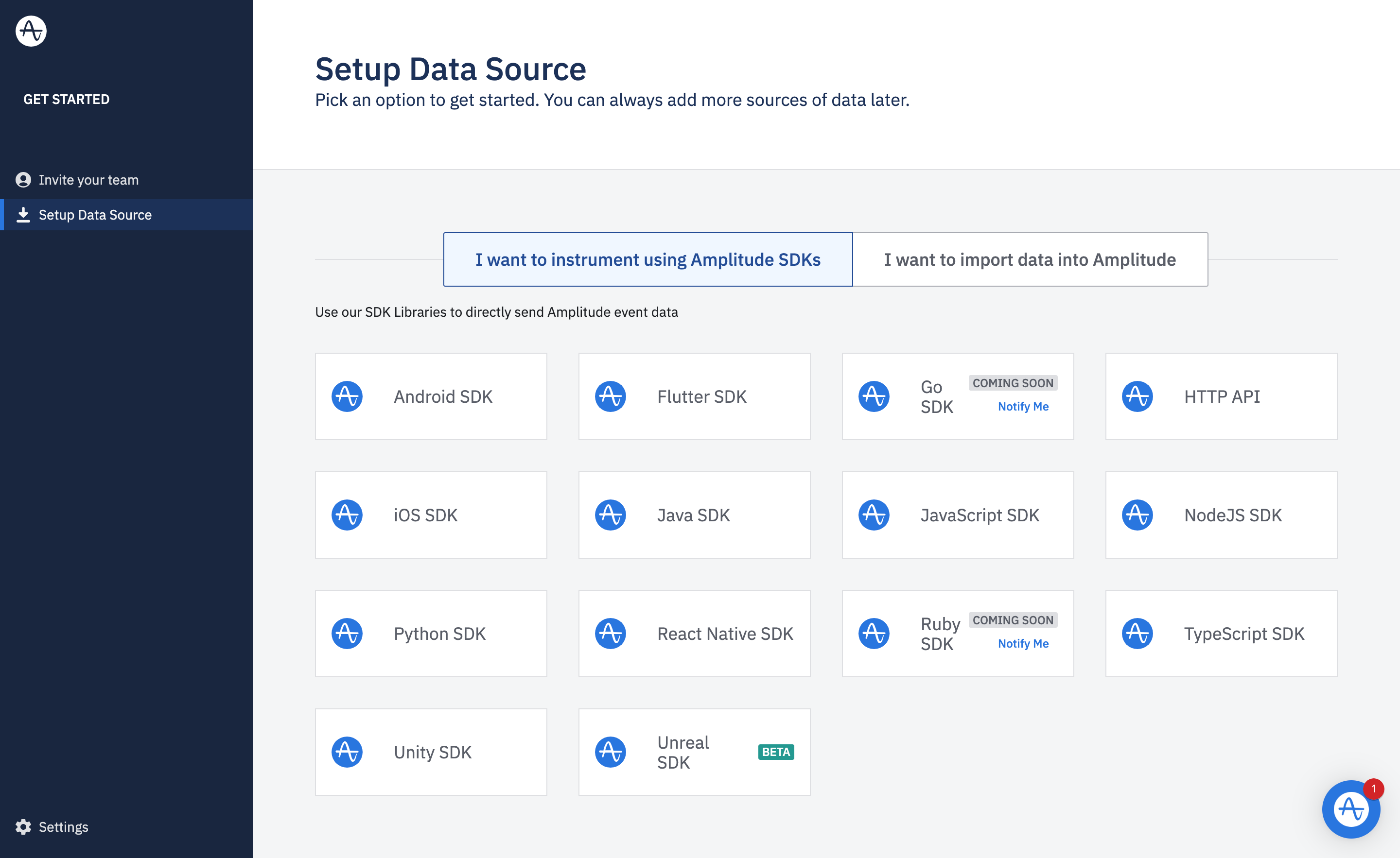This screenshot has height=858, width=1400.
Task: Click Notify Me for Ruby SDK
Action: [1023, 643]
